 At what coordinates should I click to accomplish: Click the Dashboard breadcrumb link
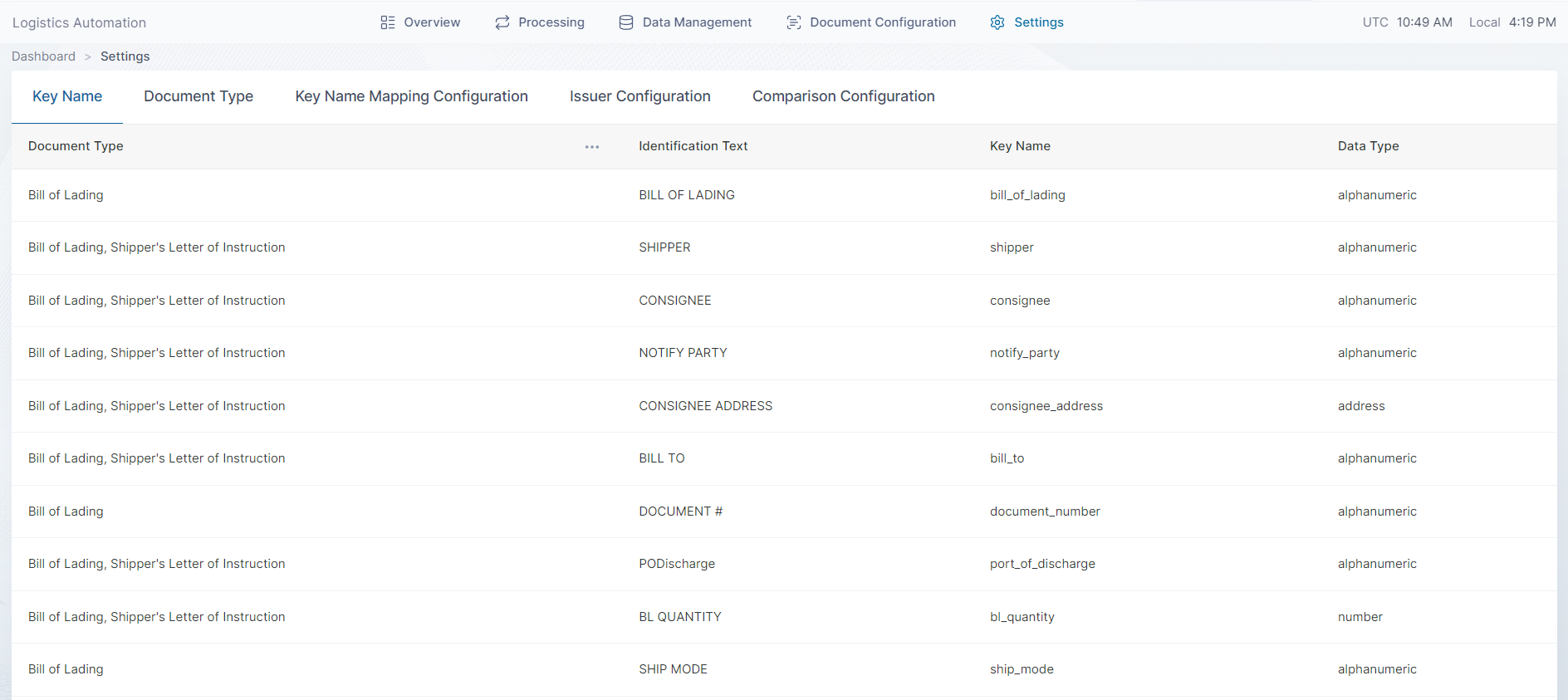43,56
